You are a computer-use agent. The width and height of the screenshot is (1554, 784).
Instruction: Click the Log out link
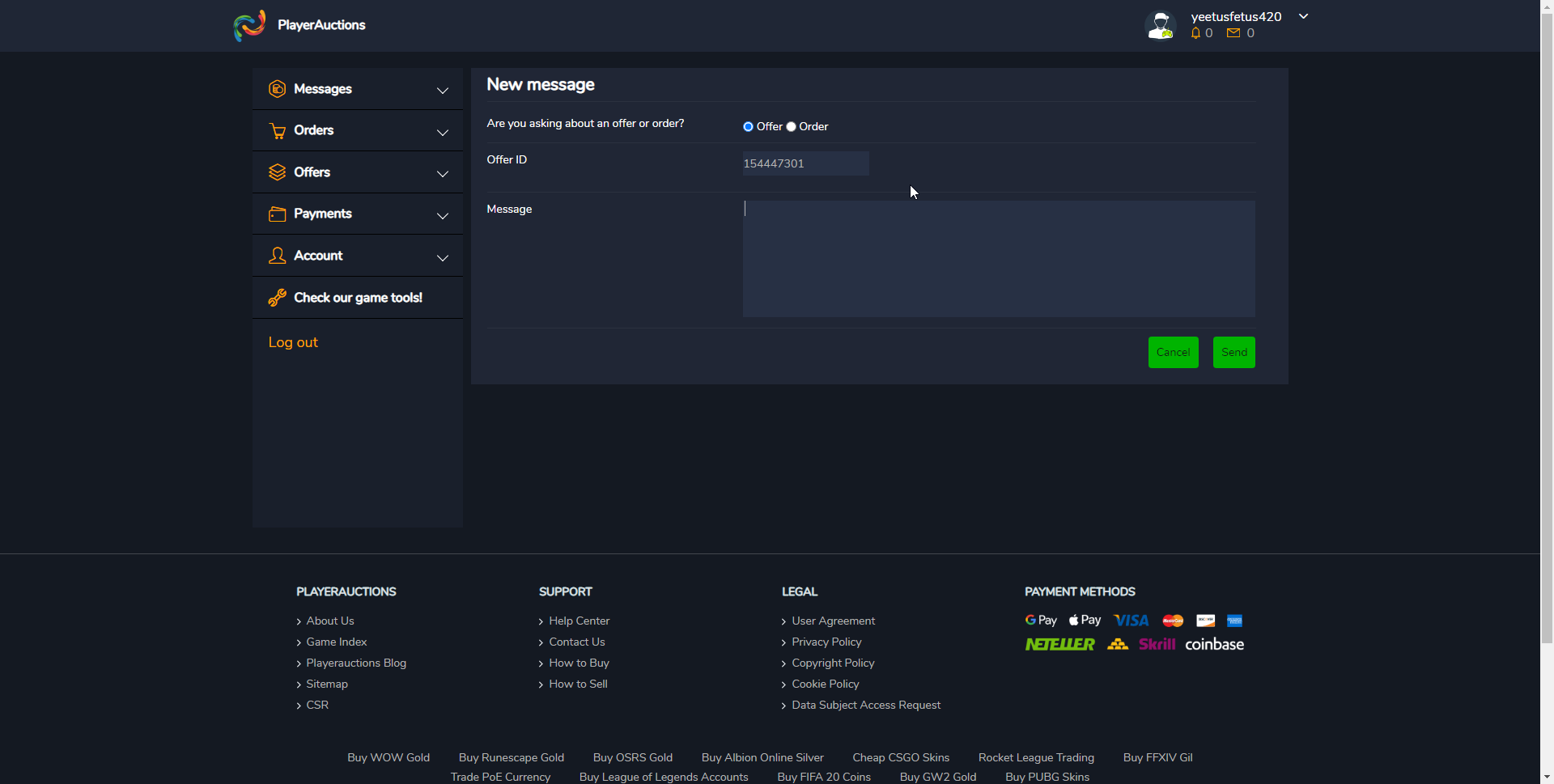(x=293, y=342)
